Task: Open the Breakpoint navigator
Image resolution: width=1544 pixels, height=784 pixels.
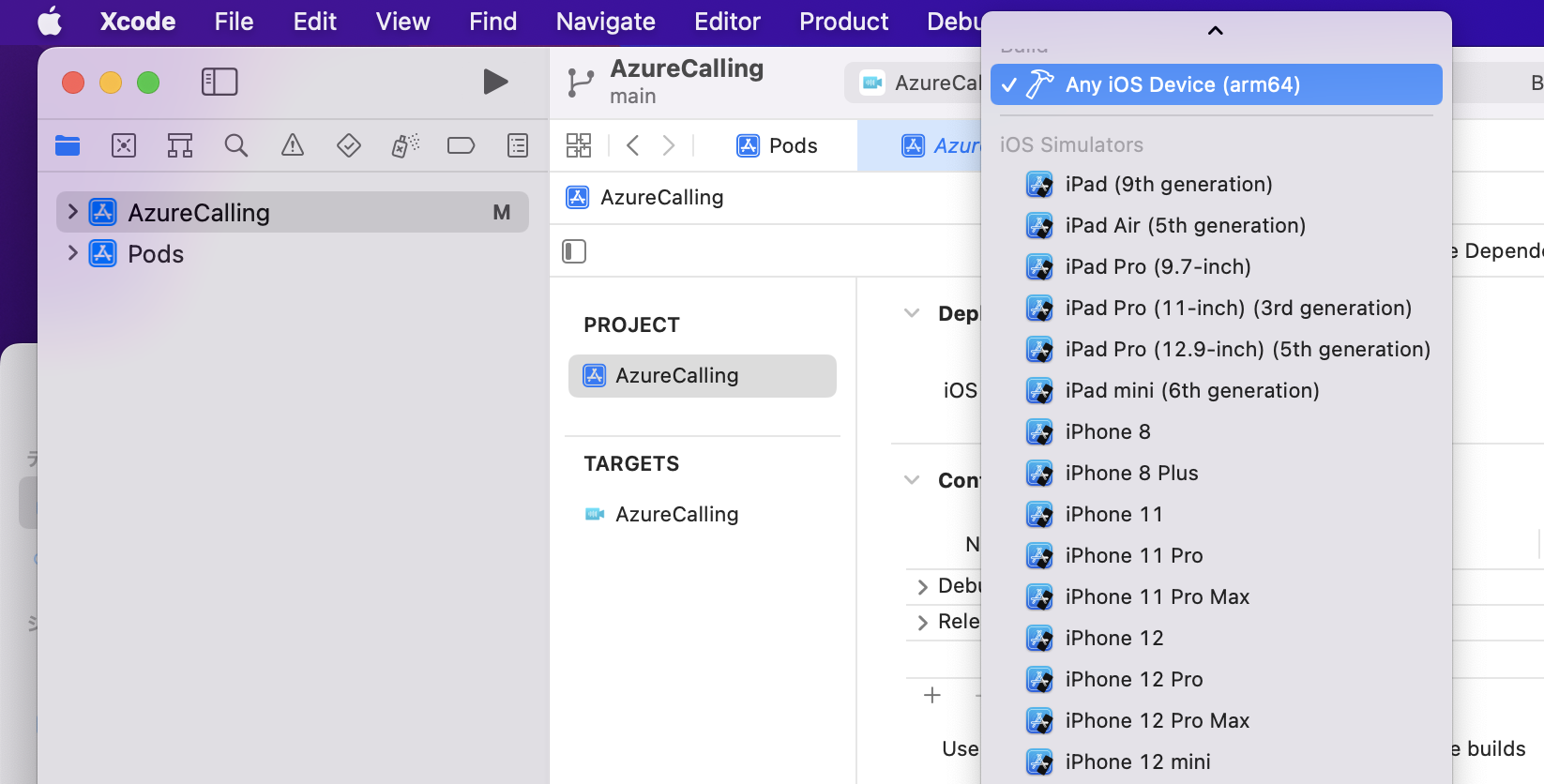Action: click(462, 145)
